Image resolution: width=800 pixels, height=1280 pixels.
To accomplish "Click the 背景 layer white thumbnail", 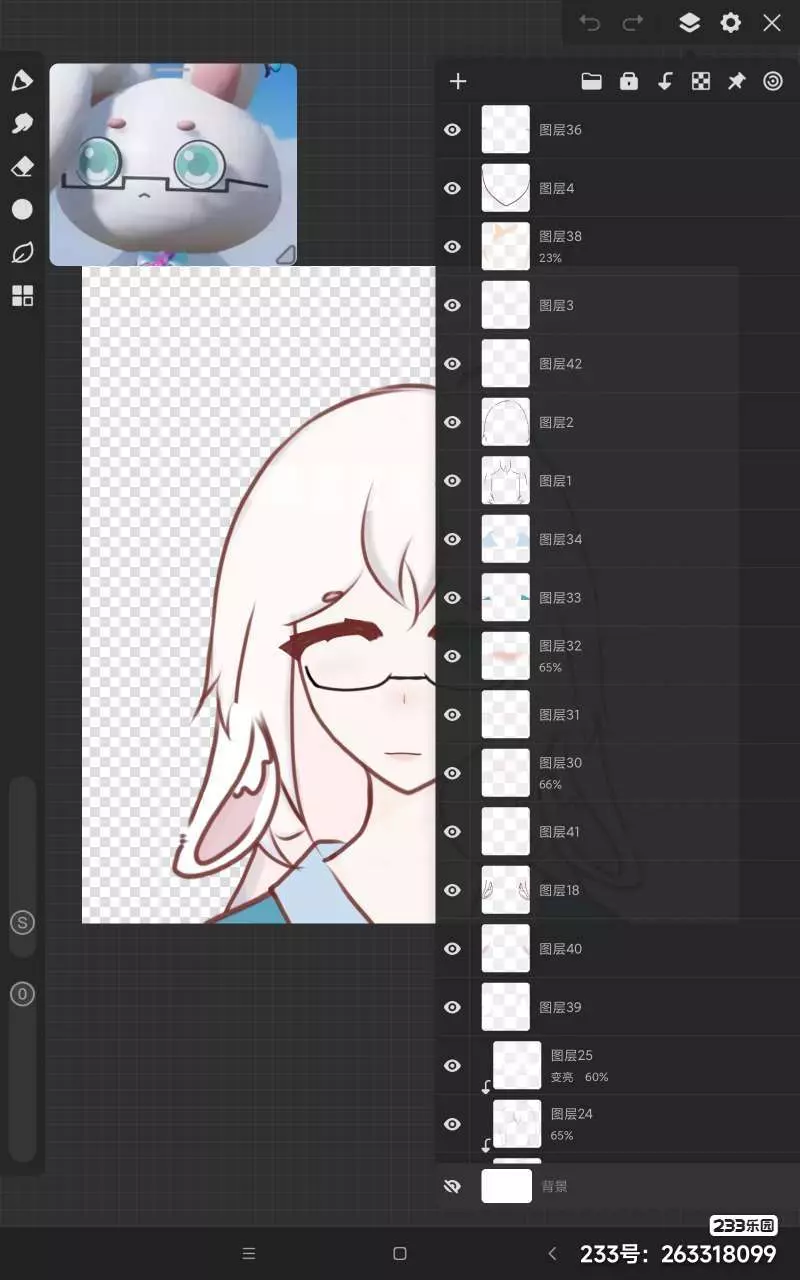I will (506, 1186).
